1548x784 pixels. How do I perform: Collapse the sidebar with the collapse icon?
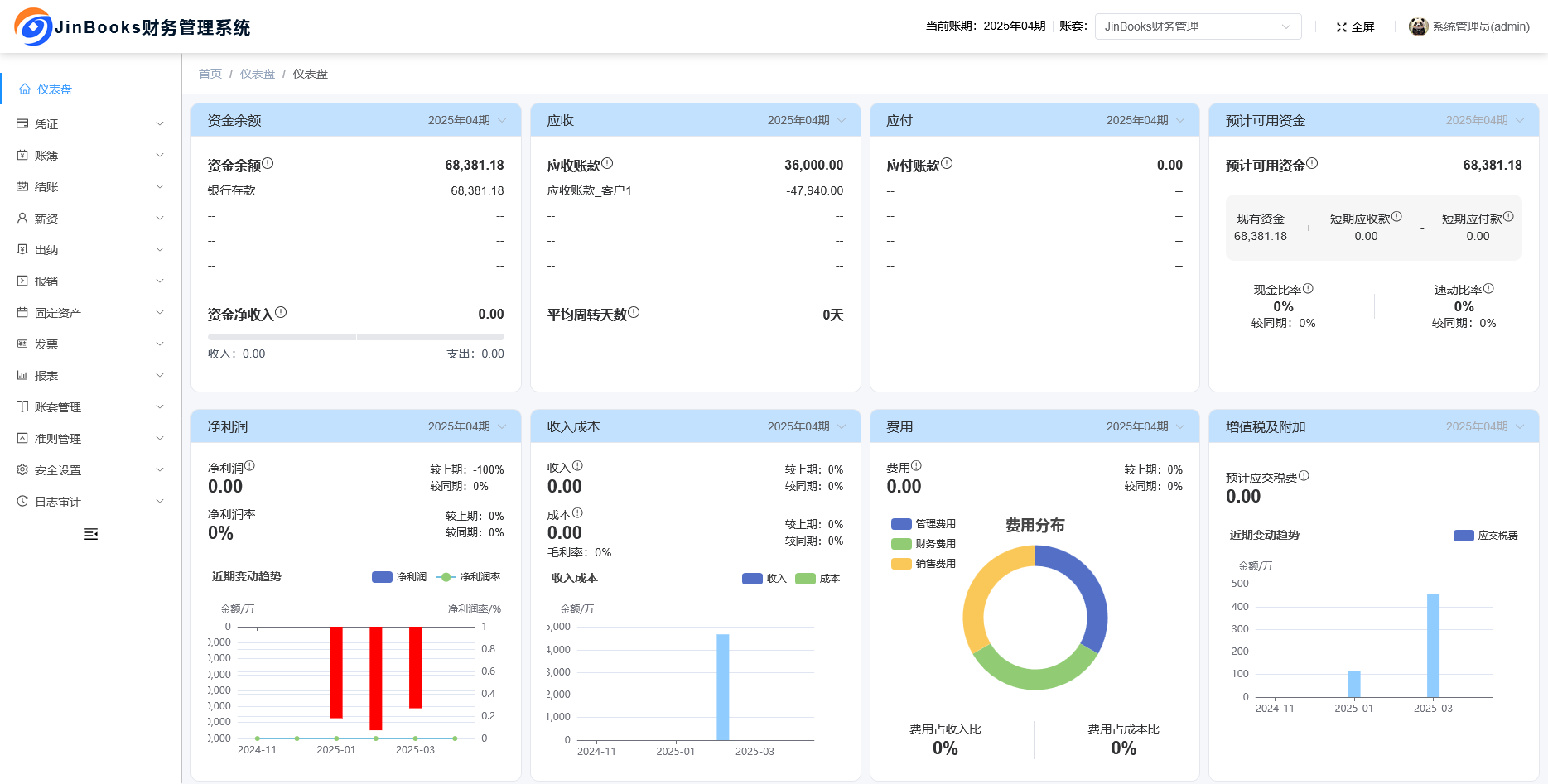(x=91, y=534)
